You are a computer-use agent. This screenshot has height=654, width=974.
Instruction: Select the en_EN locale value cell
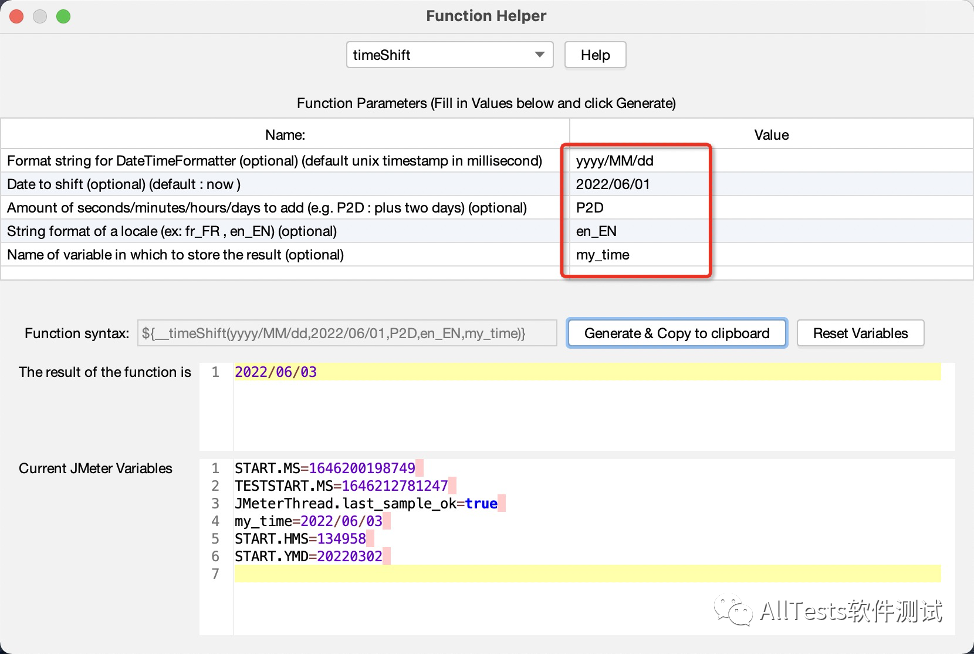point(771,231)
